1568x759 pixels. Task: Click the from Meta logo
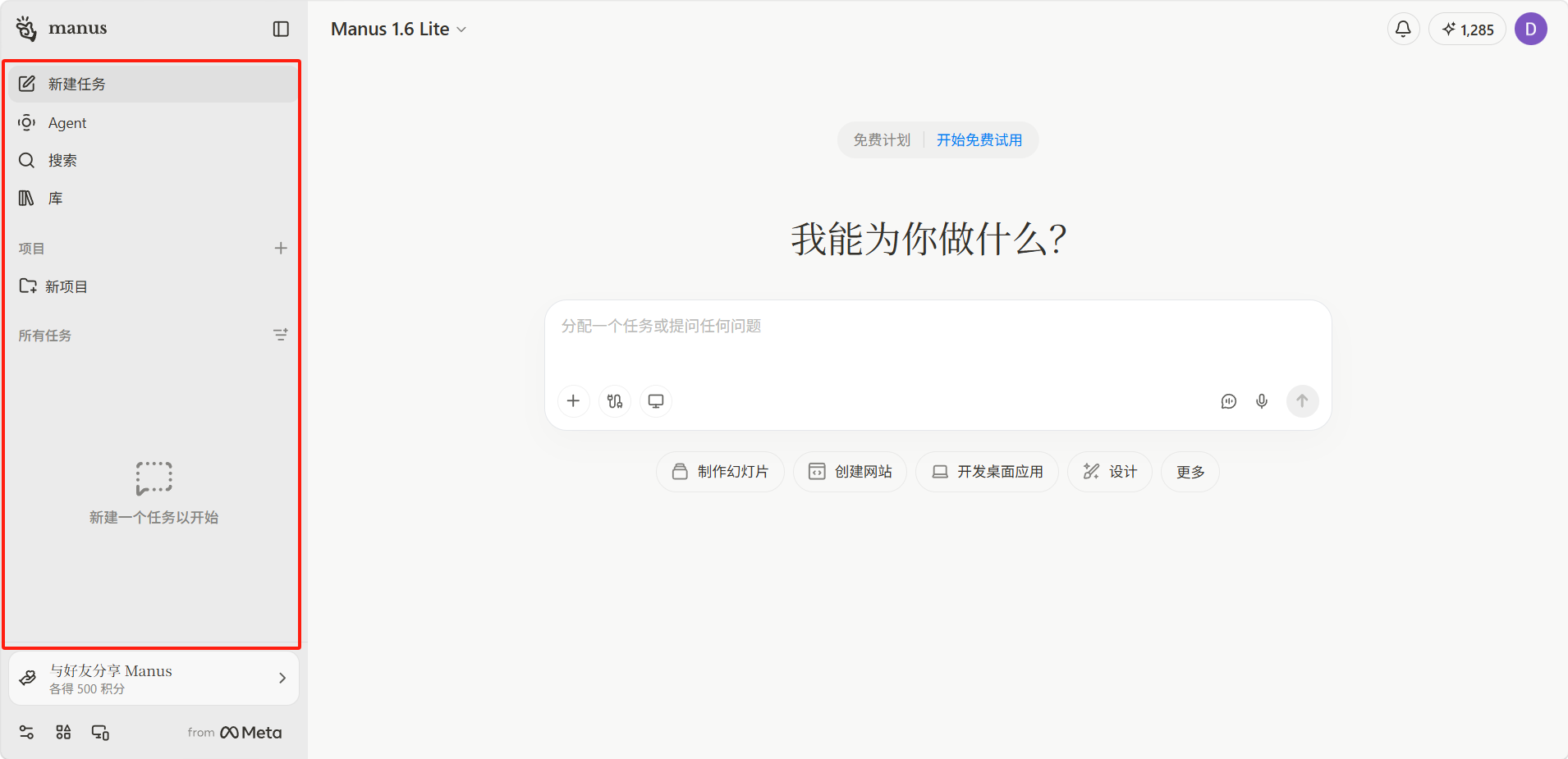pyautogui.click(x=234, y=732)
